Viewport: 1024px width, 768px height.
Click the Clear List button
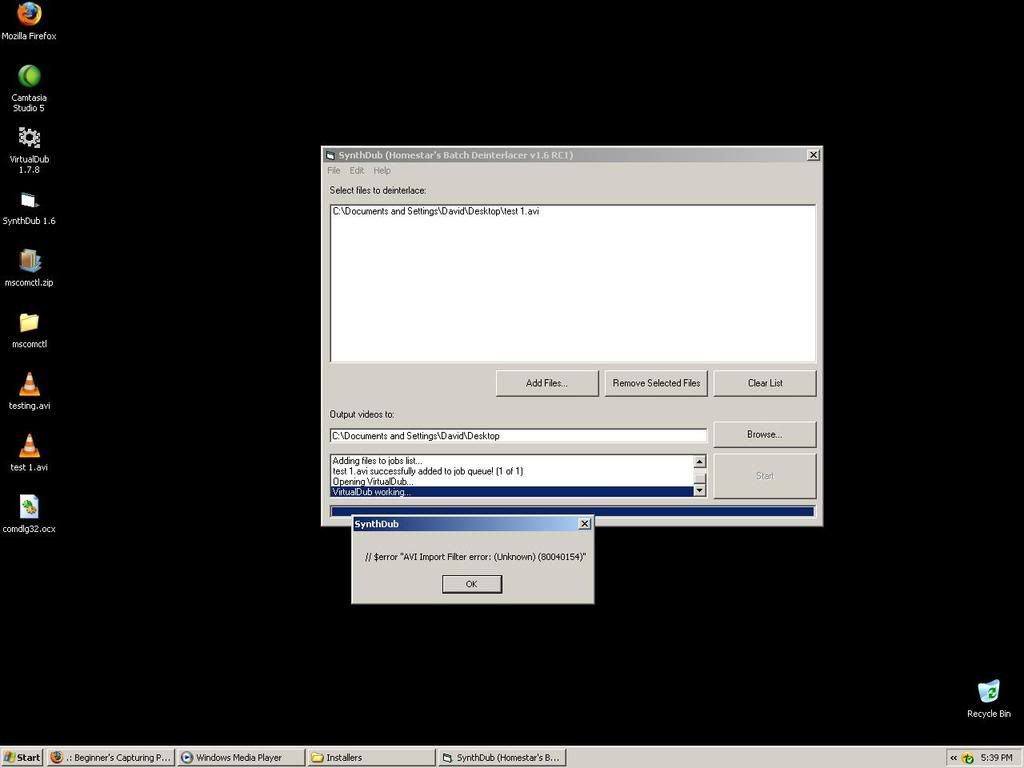click(x=765, y=383)
